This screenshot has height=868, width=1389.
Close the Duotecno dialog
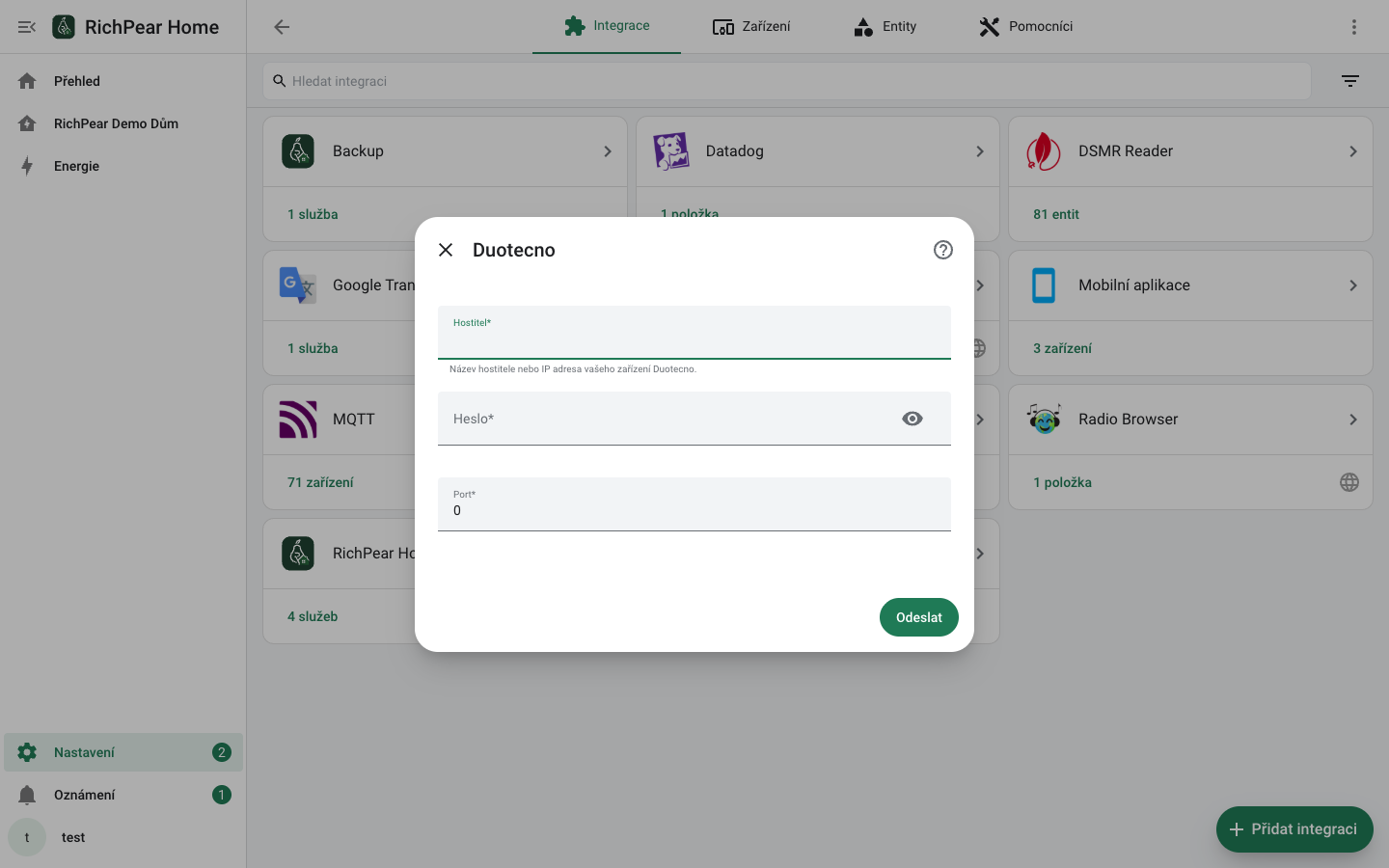click(446, 250)
